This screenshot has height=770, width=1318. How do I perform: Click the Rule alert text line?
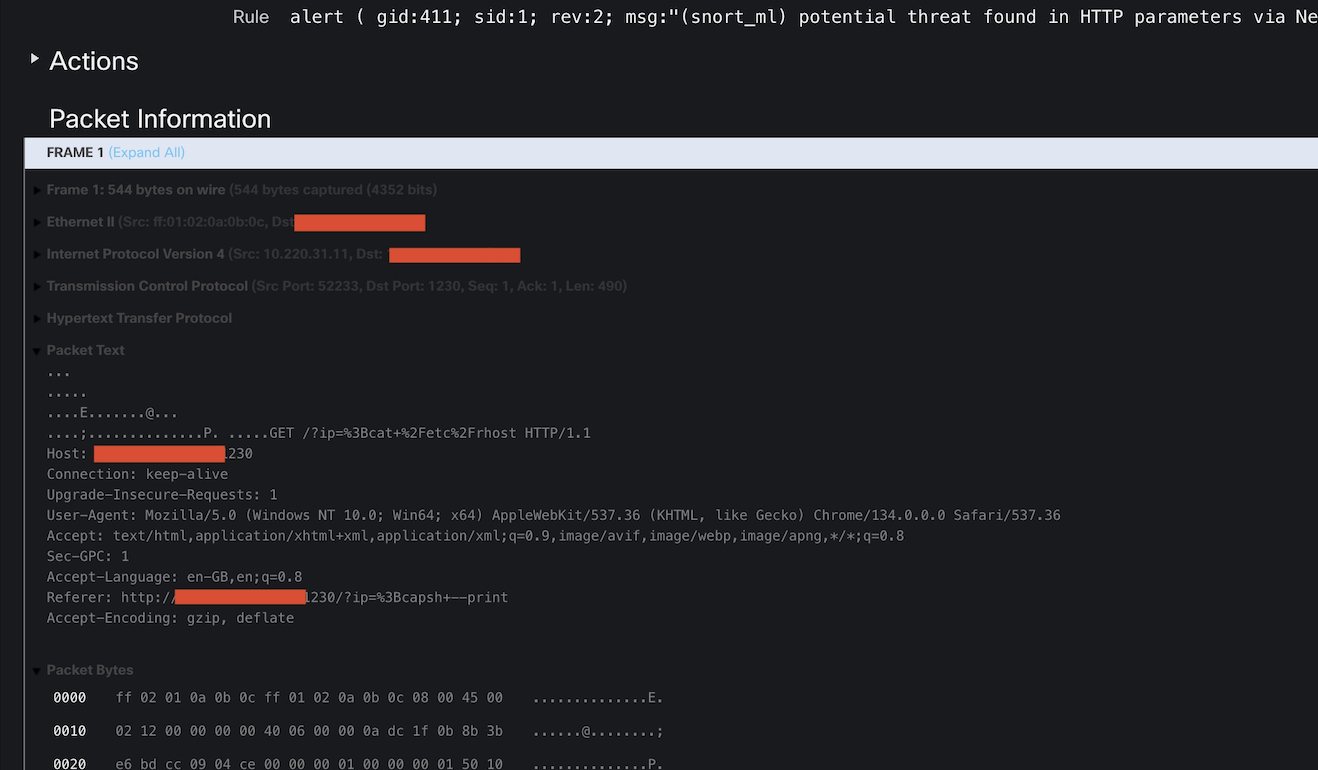[x=775, y=17]
